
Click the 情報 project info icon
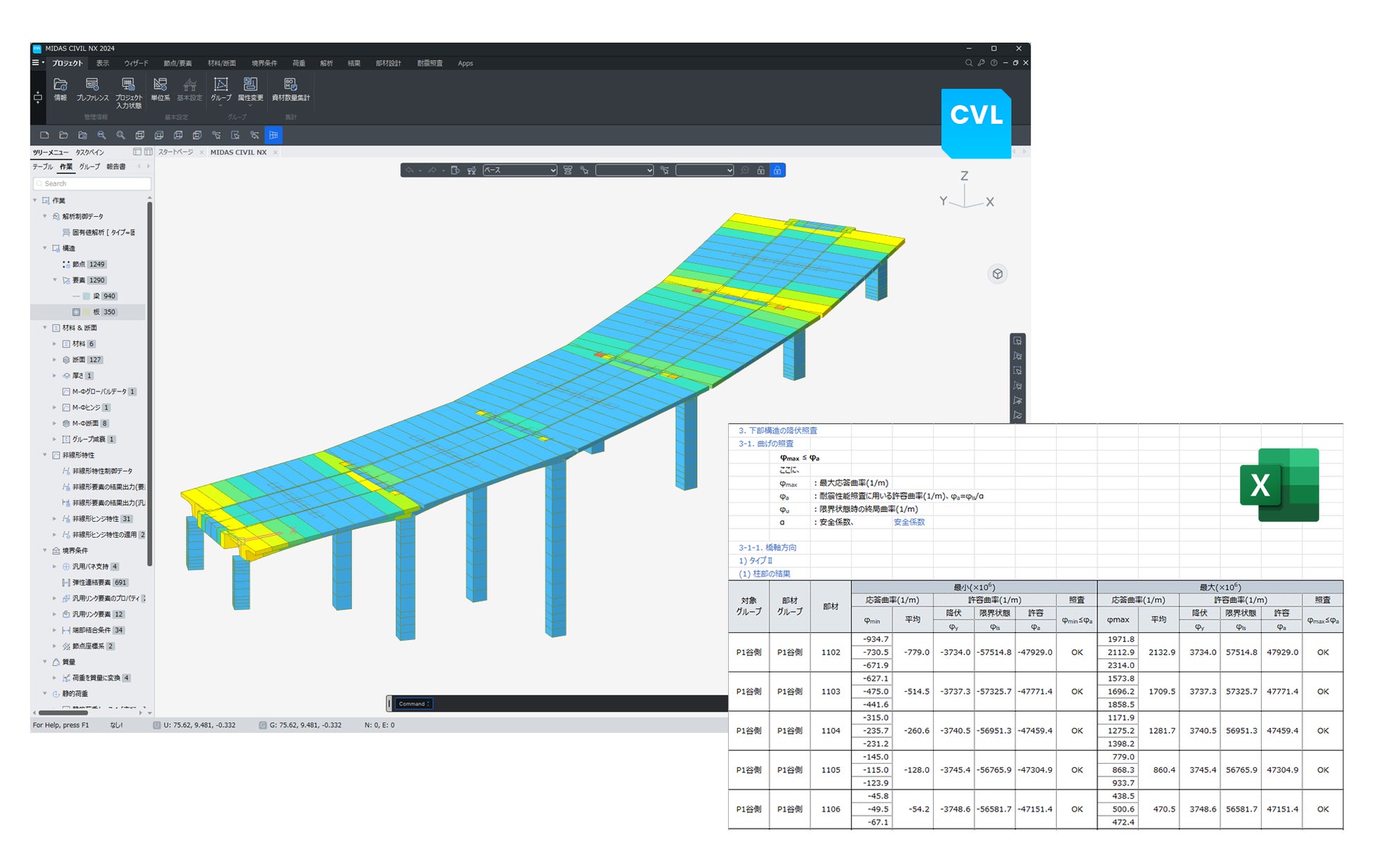coord(60,85)
